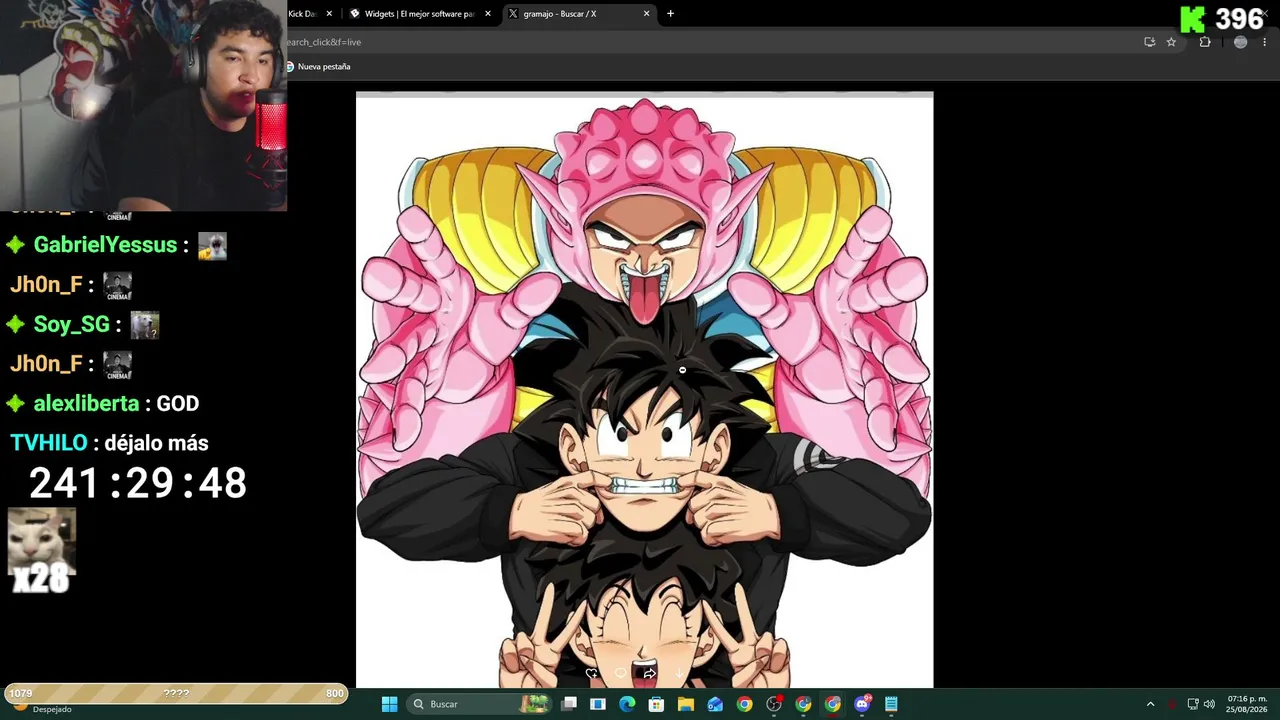Open File Explorer from the taskbar

[686, 704]
